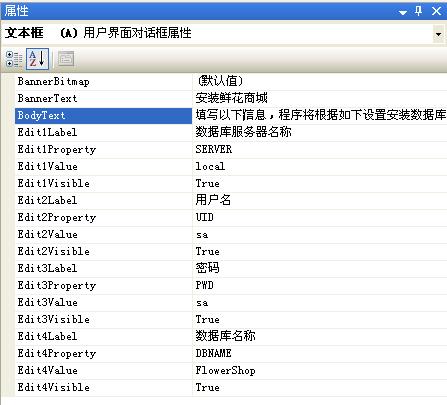Select the Edit4Value property name
447x405 pixels.
[103, 370]
